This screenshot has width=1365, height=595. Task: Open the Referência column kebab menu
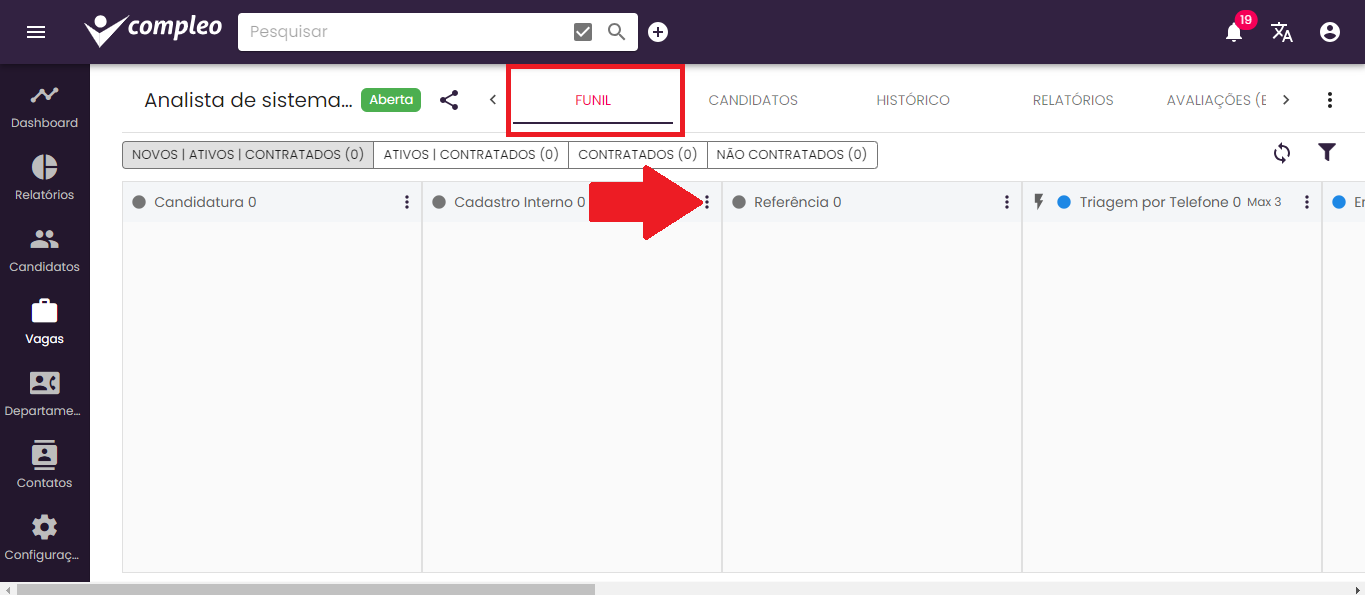[1006, 201]
